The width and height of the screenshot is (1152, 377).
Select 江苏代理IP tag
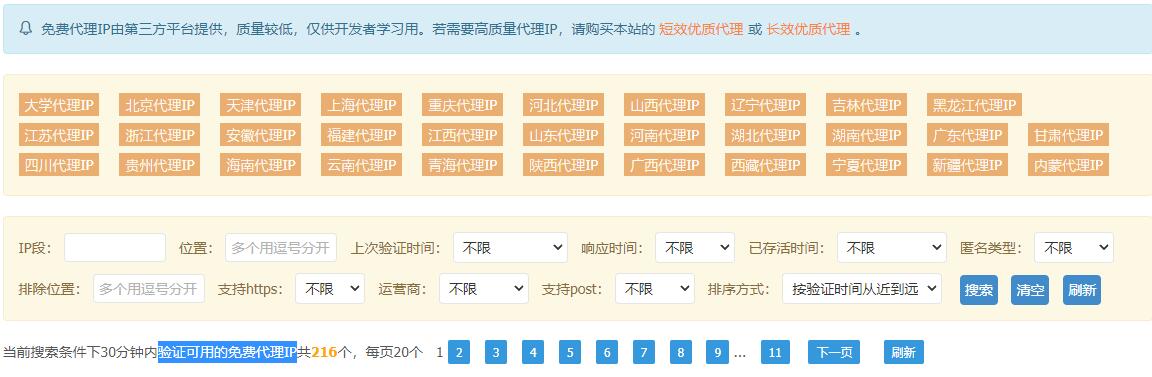pos(59,135)
